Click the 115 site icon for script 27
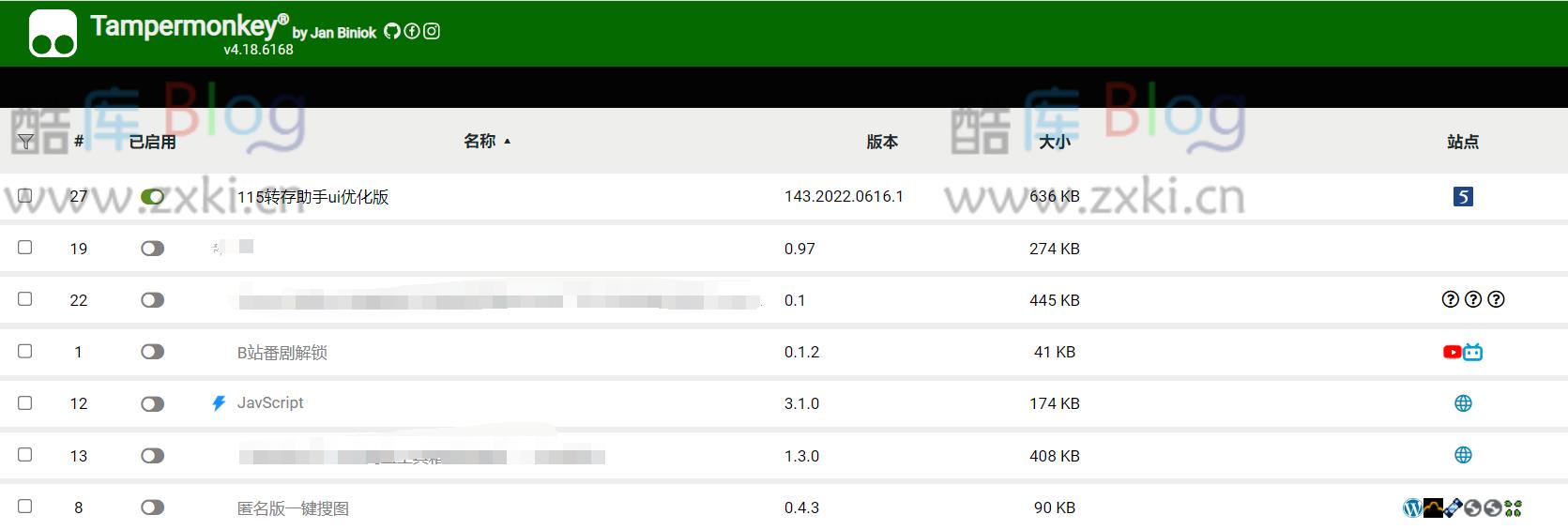The image size is (1568, 530). pos(1463,196)
